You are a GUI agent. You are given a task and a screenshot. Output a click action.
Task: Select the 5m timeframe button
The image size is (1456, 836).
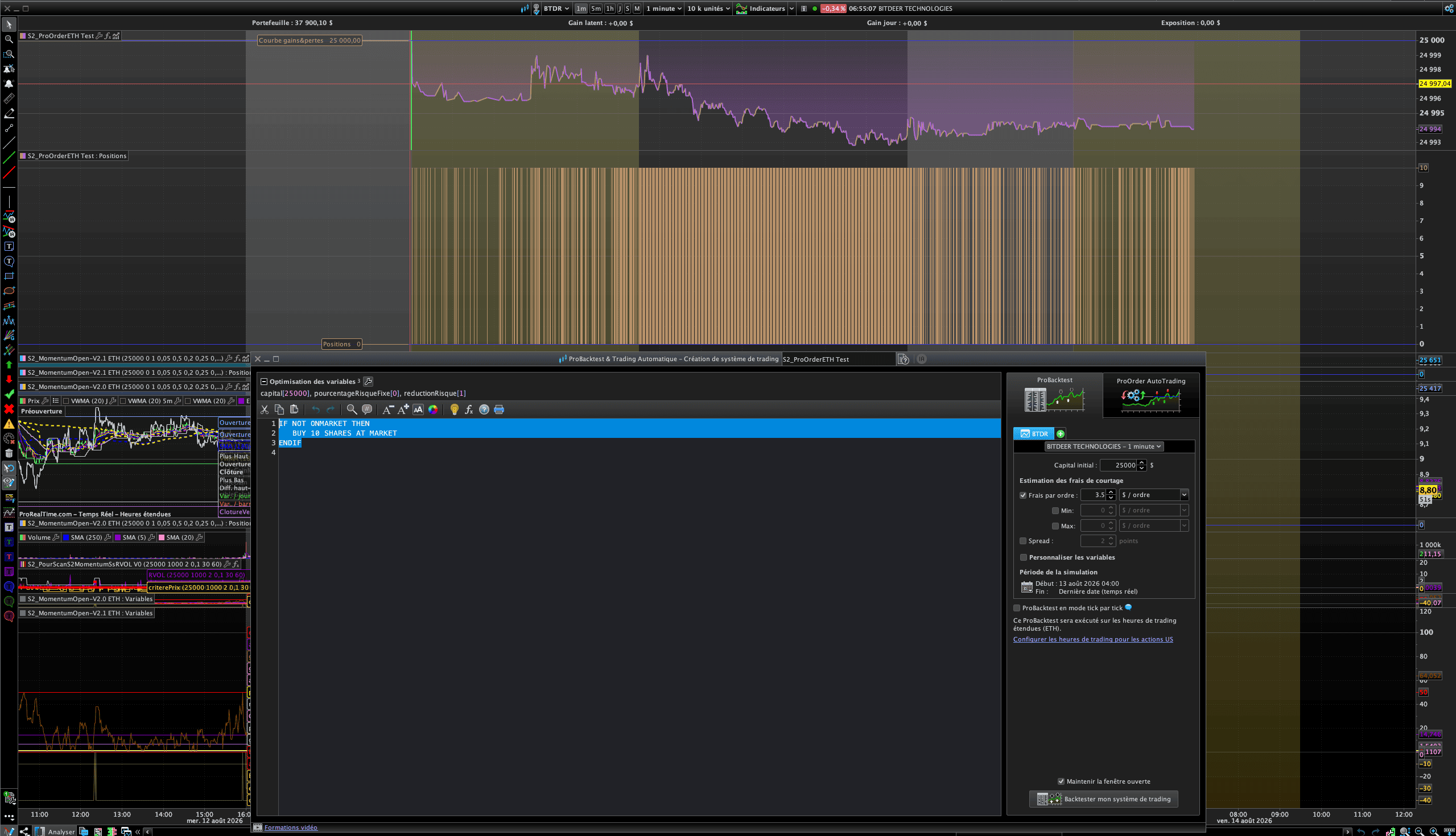click(x=596, y=9)
